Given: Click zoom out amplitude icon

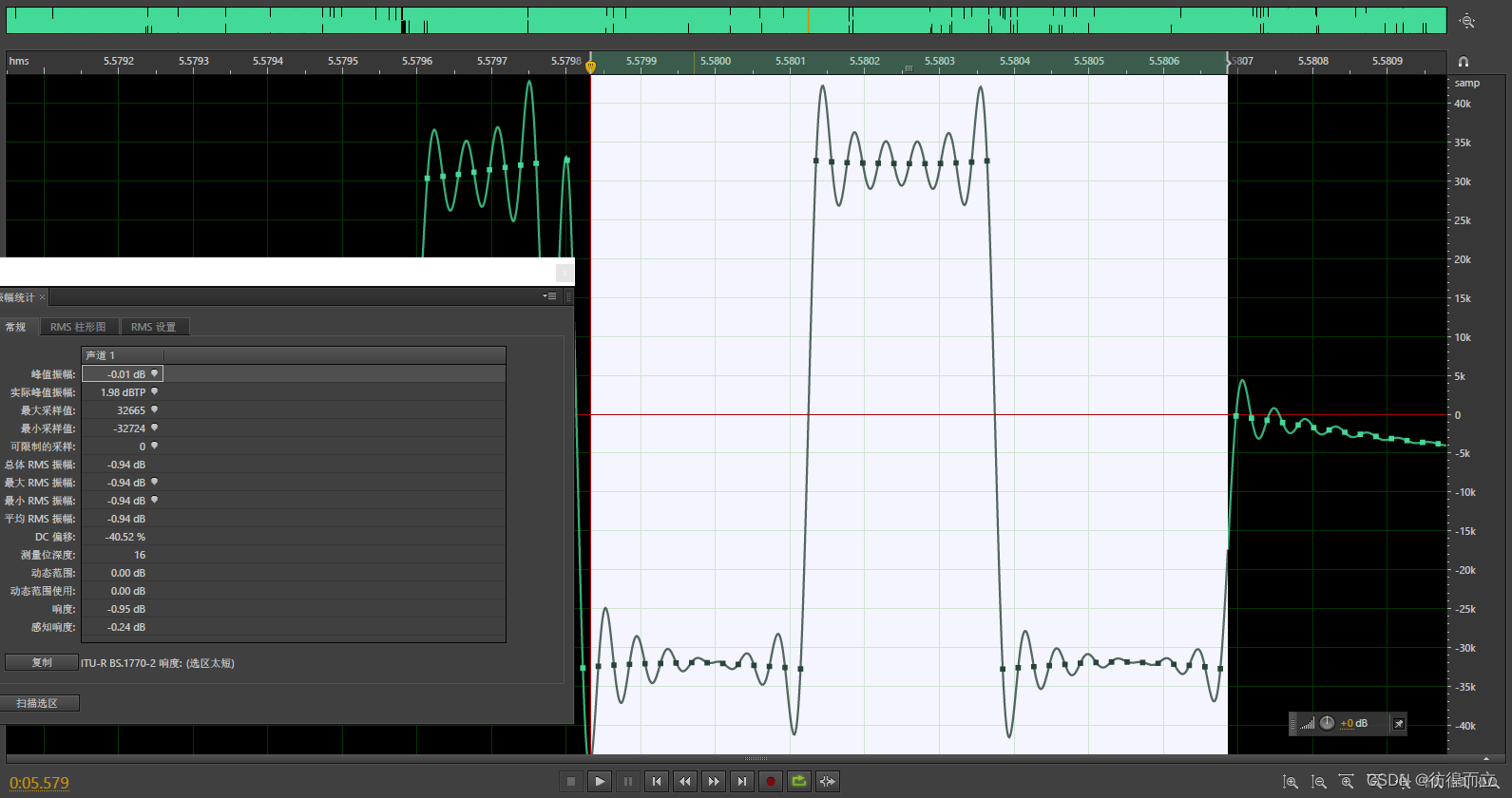Looking at the screenshot, I should (1319, 782).
